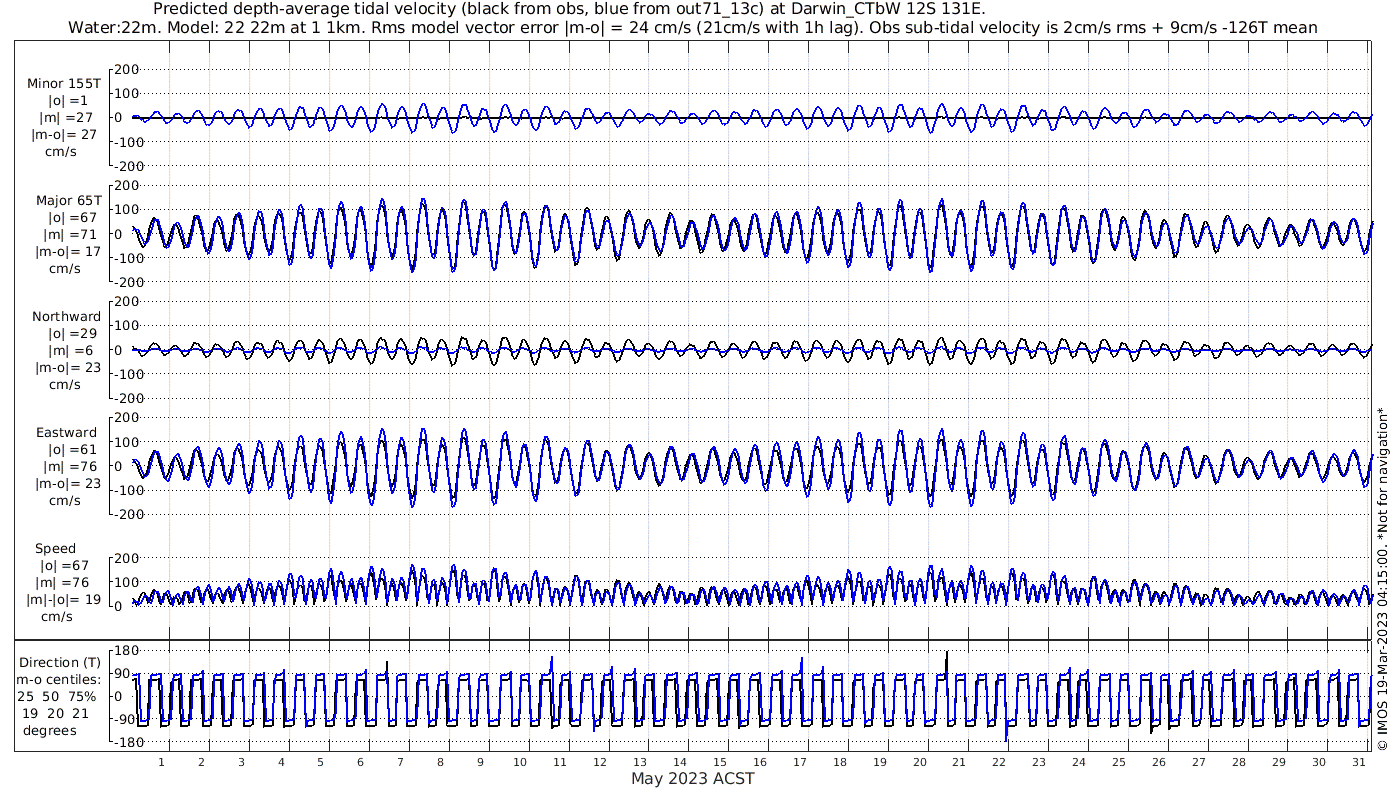Click "|m| =6" under Northward
This screenshot has height=800, width=1400.
point(69,350)
